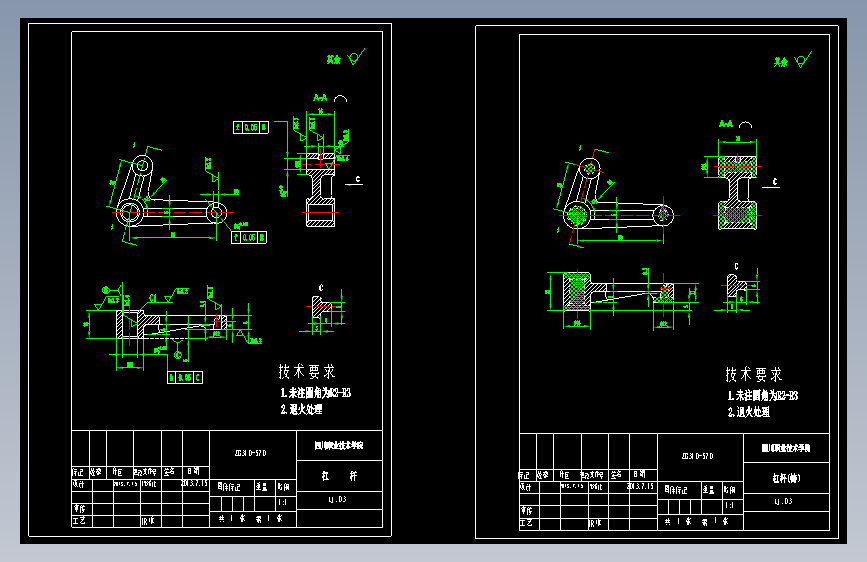Click the sheet count row in right title block
This screenshot has height=562, width=867.
[x=701, y=522]
